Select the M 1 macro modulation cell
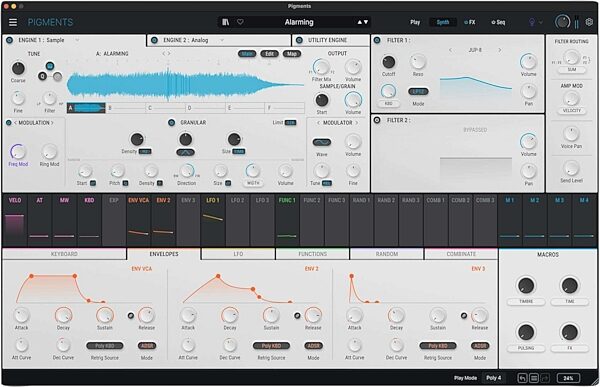This screenshot has height=387, width=600. (510, 220)
